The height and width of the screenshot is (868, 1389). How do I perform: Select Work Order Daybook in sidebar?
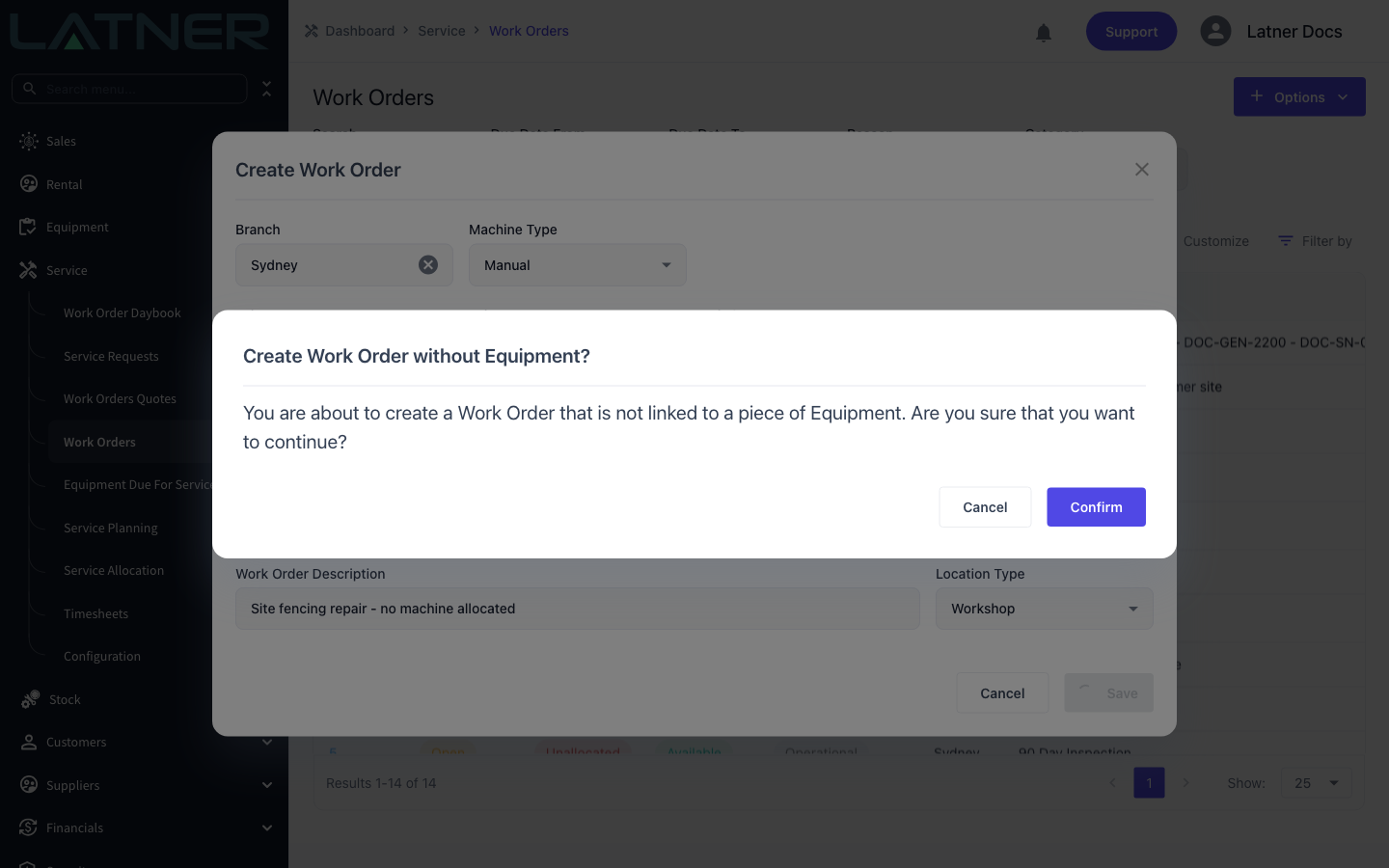123,313
